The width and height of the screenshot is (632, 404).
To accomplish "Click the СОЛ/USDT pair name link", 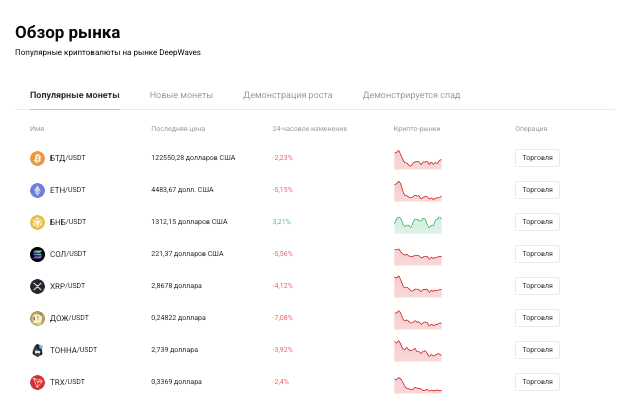I will (x=68, y=254).
